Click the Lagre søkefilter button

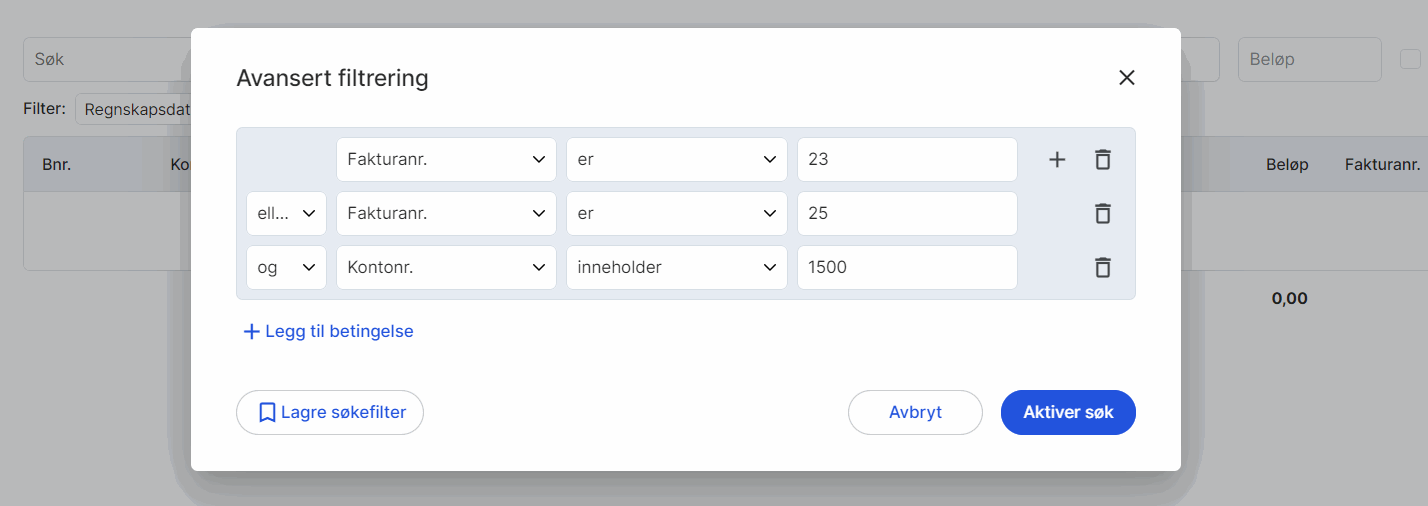click(330, 412)
